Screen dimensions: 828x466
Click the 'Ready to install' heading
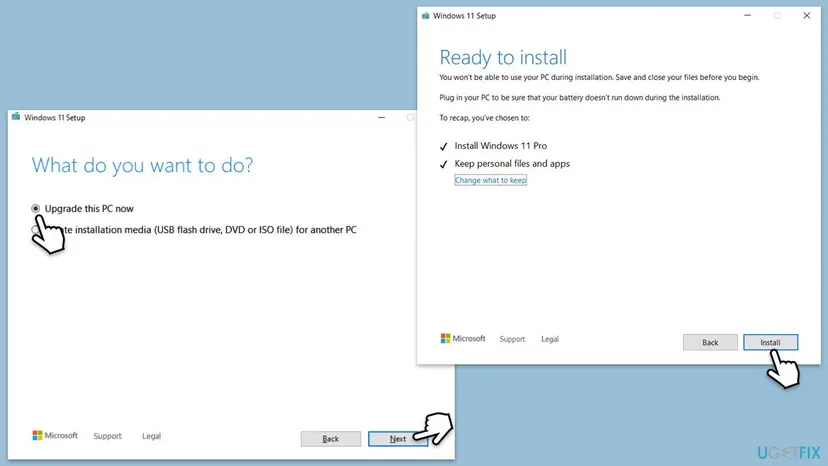tap(503, 57)
